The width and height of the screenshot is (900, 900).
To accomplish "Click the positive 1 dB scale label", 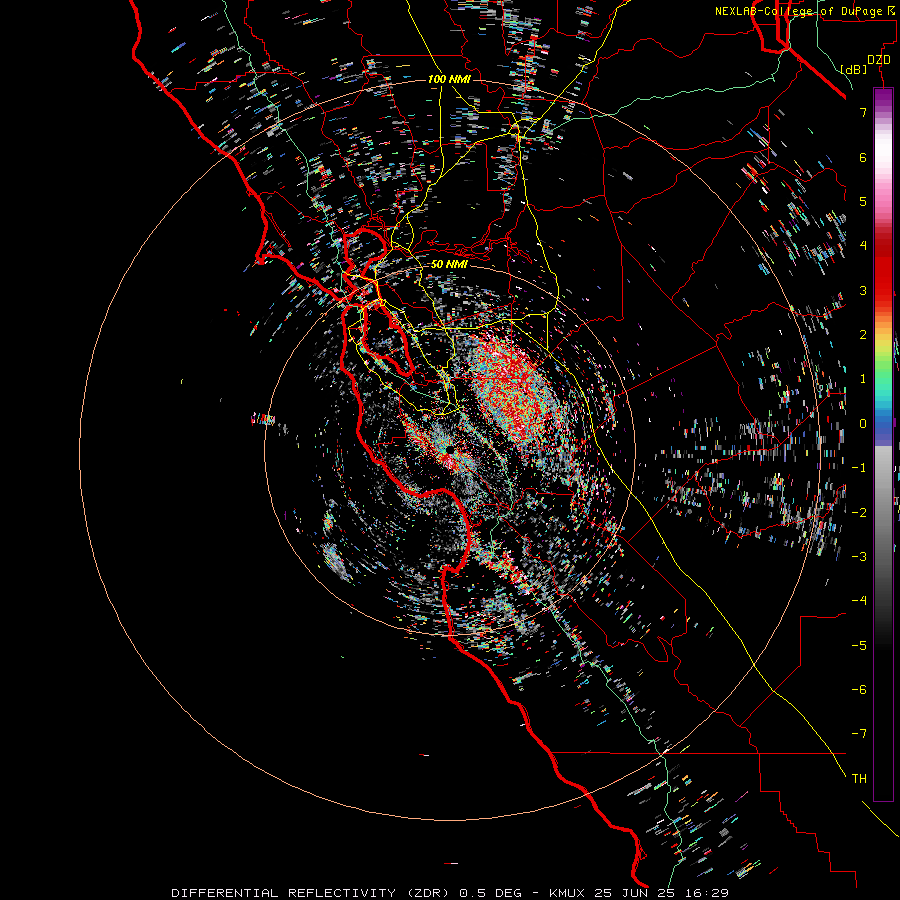I will (863, 379).
